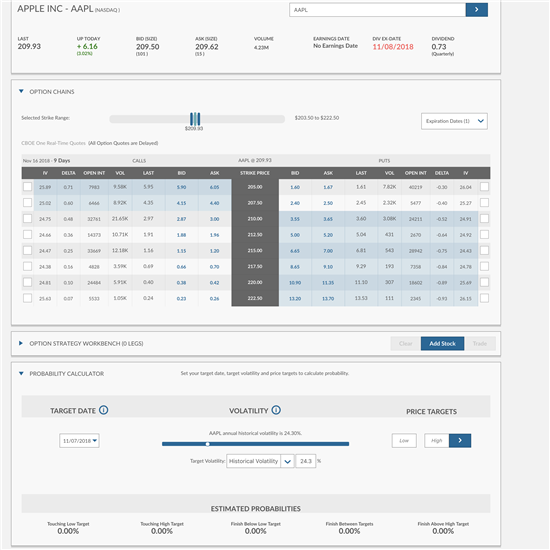Check the call checkbox for strike 210.00
This screenshot has height=550, width=550.
tap(27, 219)
